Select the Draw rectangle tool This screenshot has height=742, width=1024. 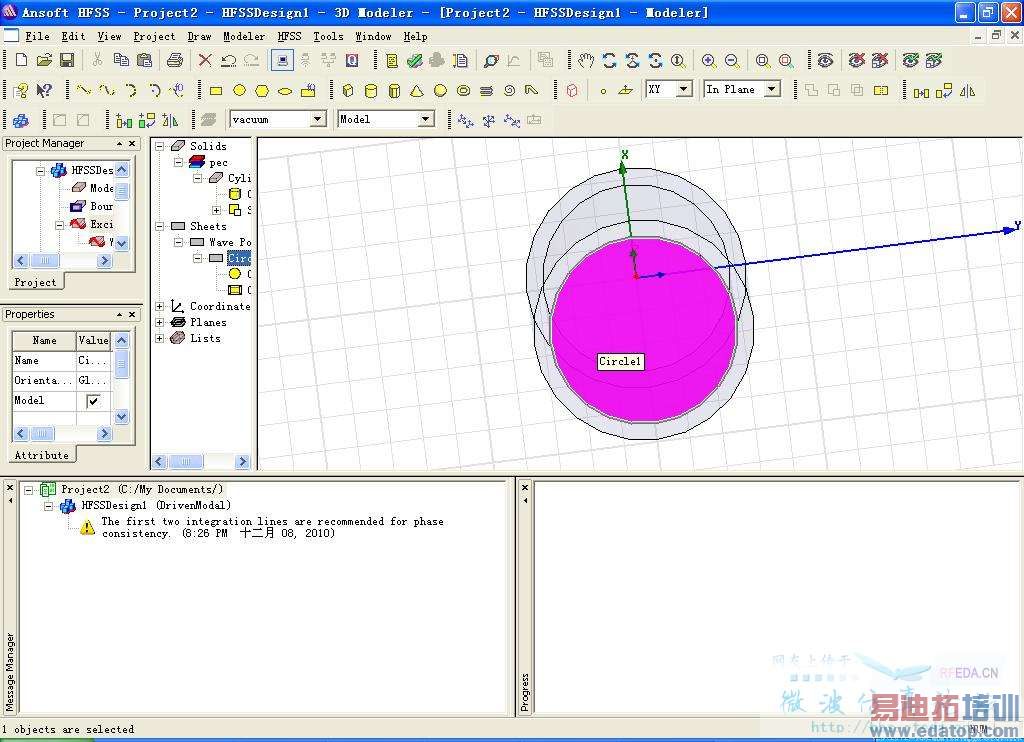click(x=215, y=90)
